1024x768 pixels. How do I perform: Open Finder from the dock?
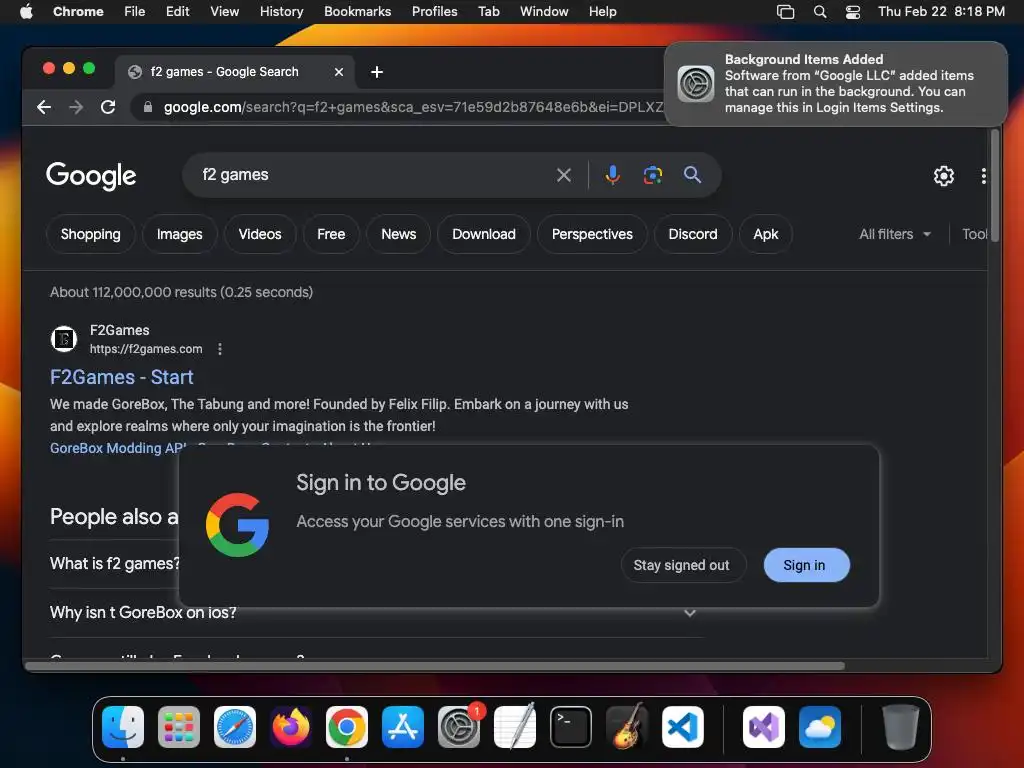point(123,727)
